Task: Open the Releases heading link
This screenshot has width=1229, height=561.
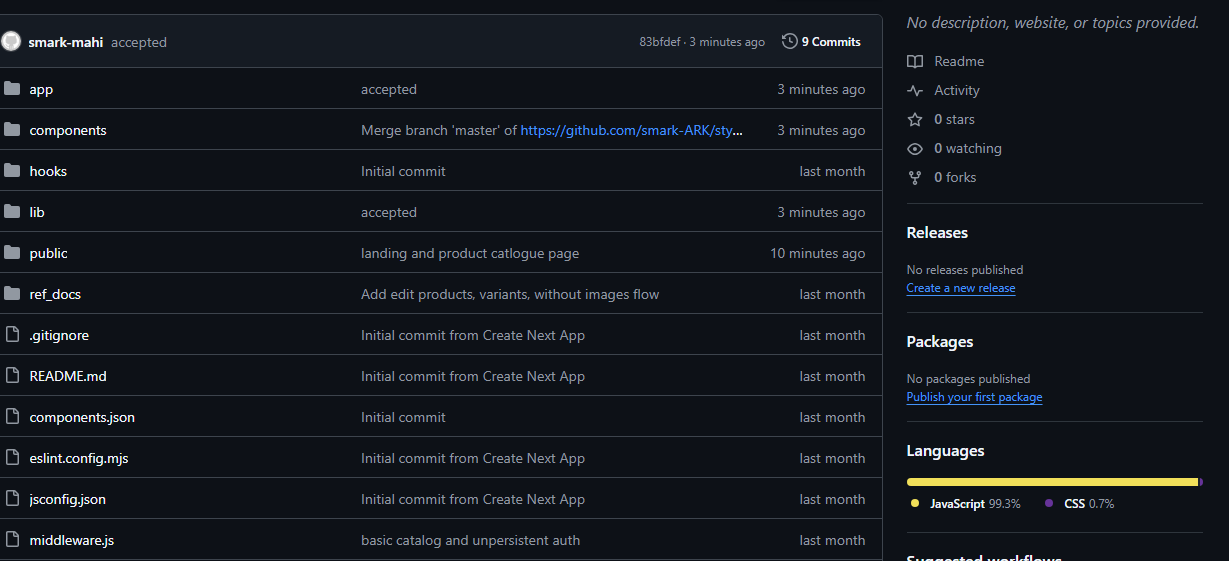Action: (937, 232)
